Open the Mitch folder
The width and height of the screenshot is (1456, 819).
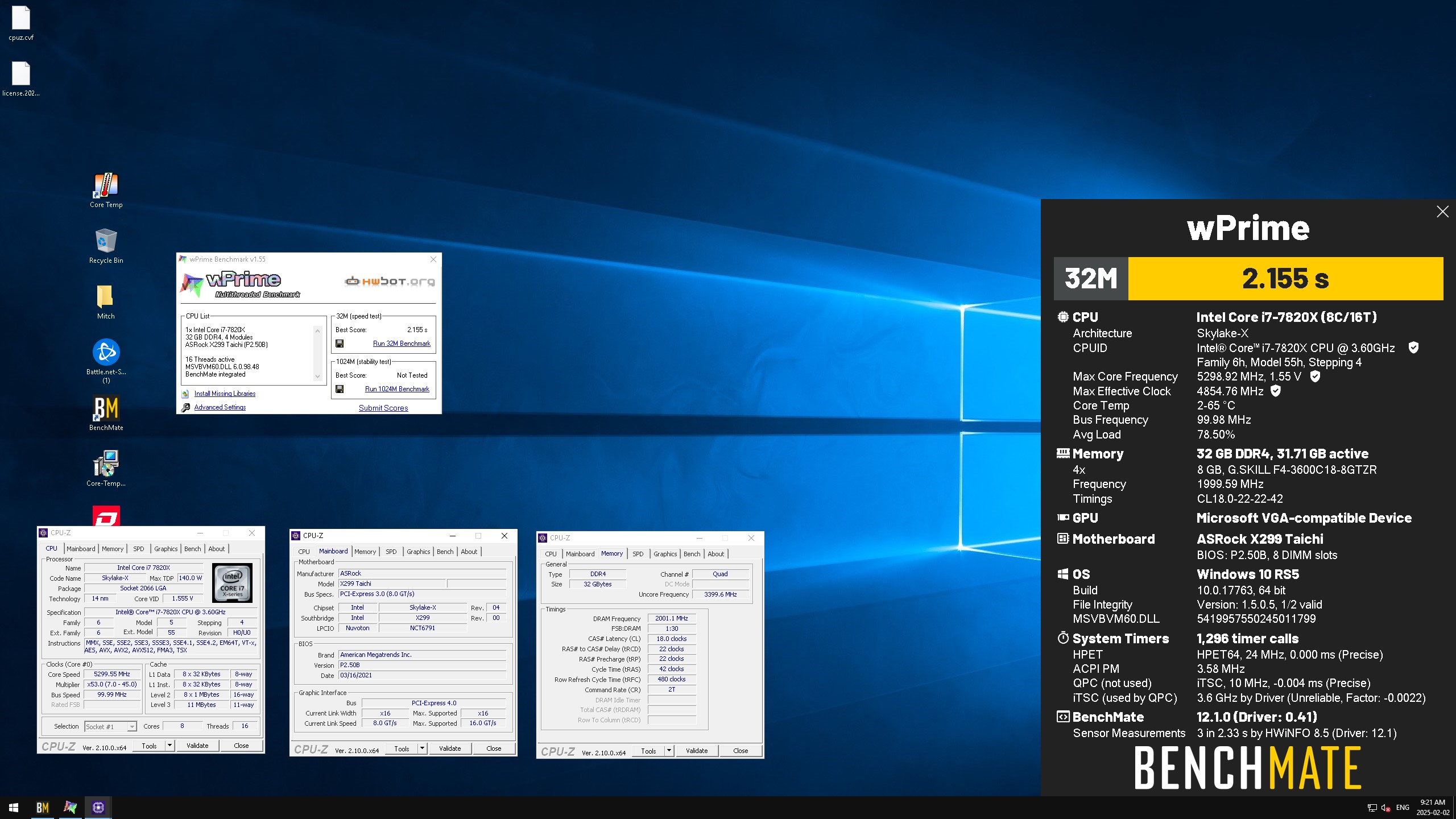tap(106, 302)
